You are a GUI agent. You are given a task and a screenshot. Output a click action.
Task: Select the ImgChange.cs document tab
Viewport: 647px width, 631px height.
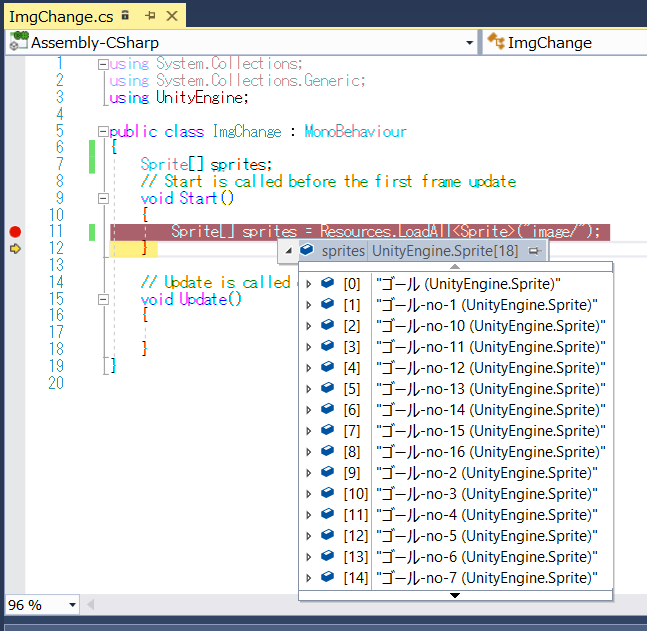95,16
